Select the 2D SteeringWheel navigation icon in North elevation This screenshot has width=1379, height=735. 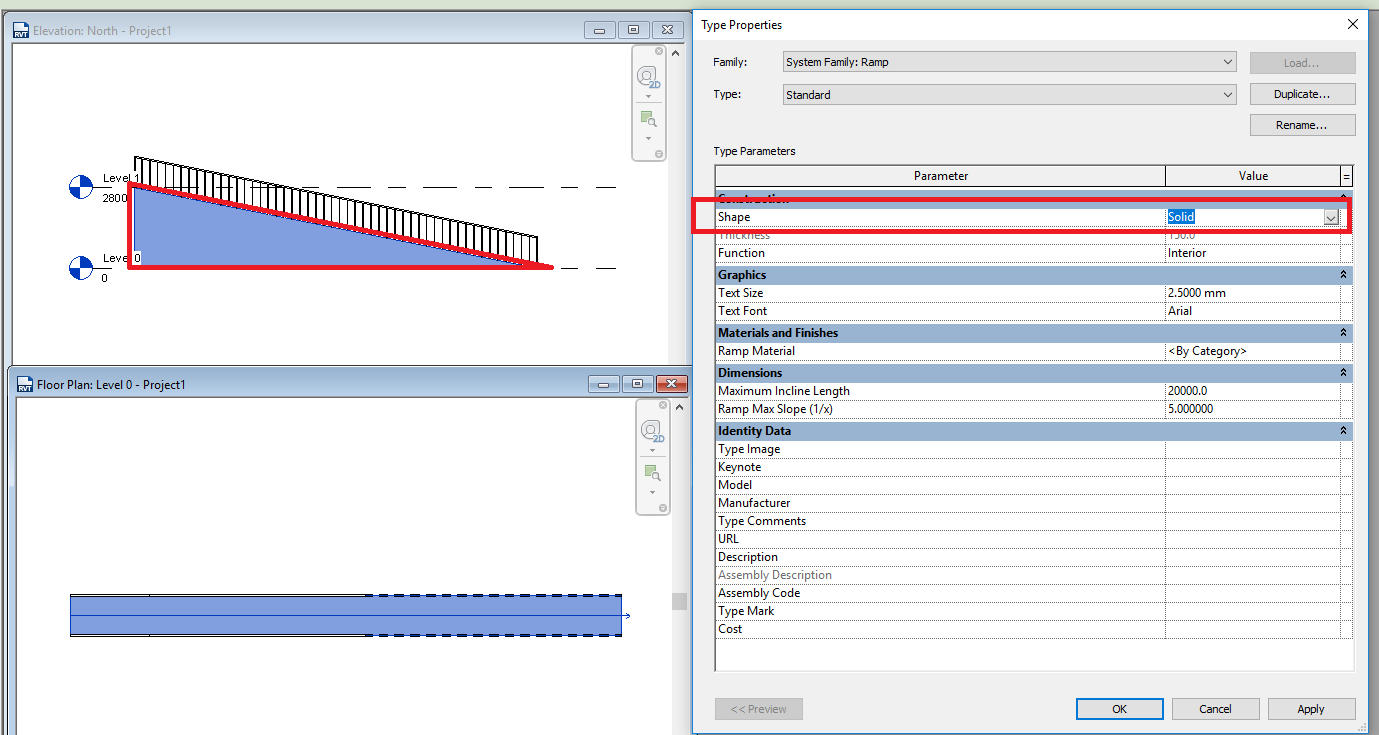[x=647, y=77]
